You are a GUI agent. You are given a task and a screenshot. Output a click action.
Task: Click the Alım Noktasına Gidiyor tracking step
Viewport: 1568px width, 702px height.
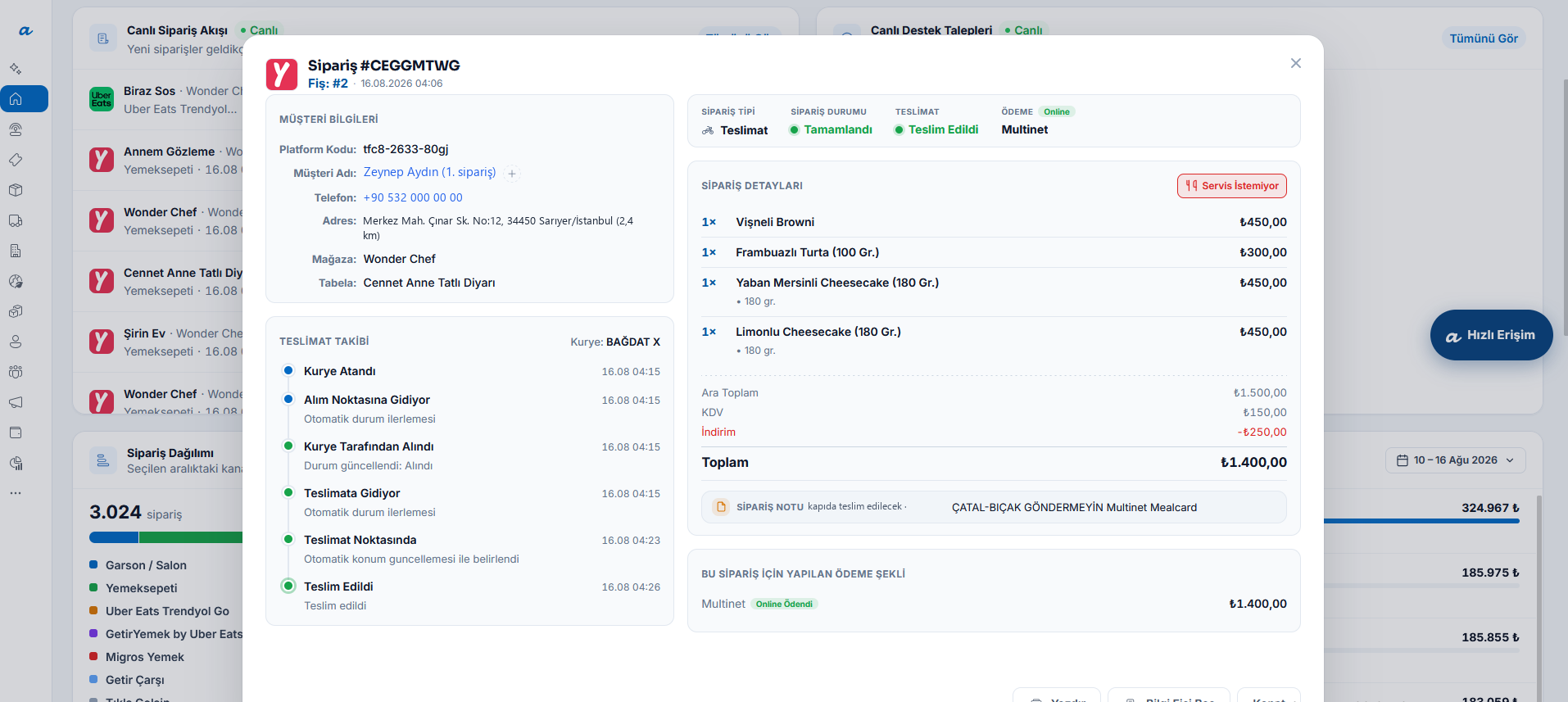coord(469,409)
